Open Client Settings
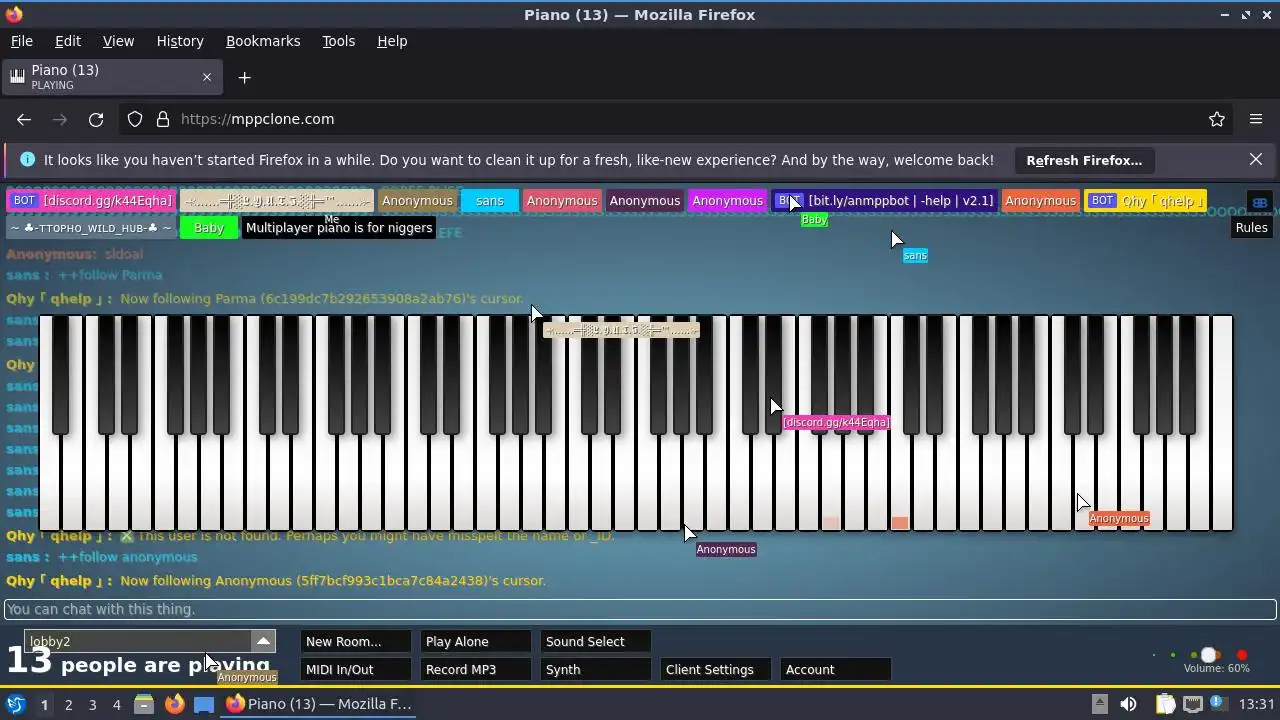The image size is (1280, 720). [715, 669]
